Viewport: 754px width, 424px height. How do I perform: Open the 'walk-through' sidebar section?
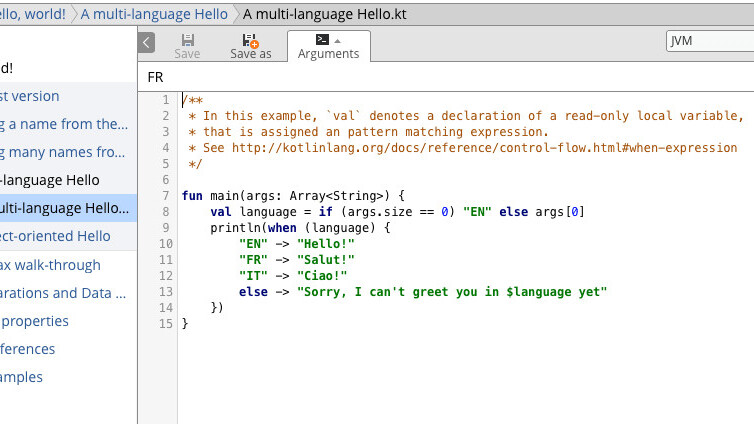[x=50, y=265]
